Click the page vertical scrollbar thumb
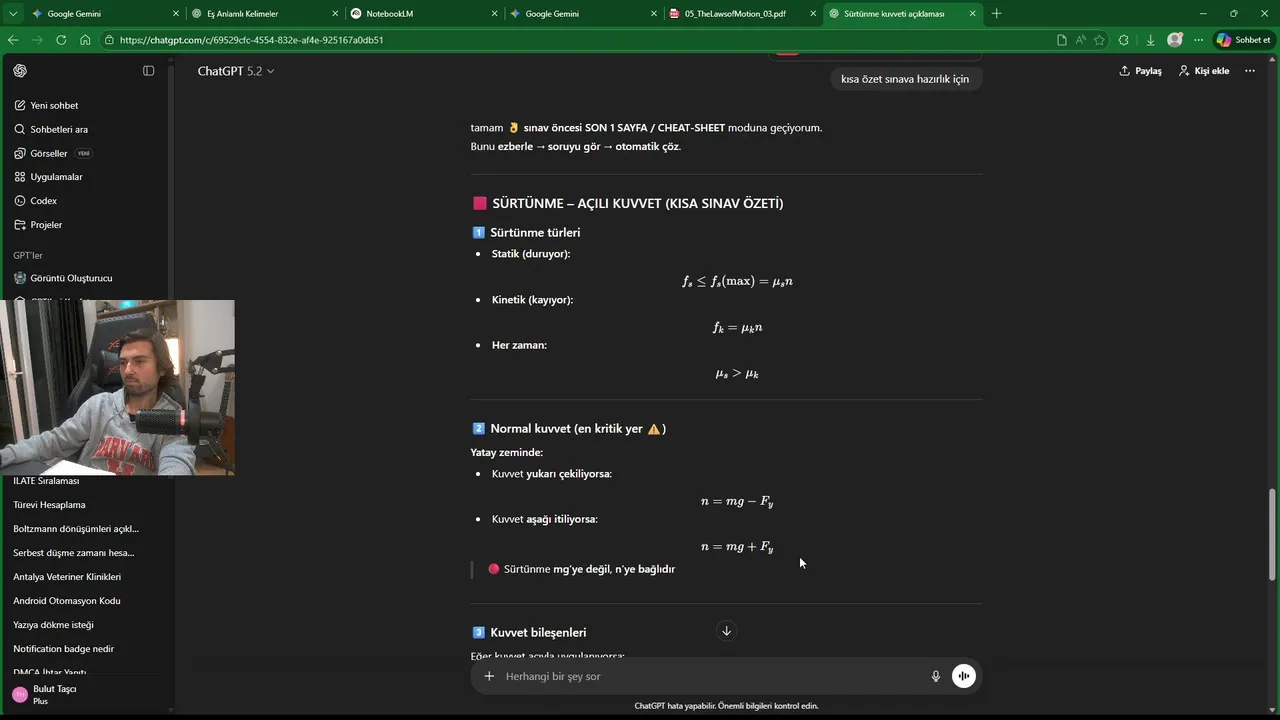The image size is (1280, 720). point(1272,535)
